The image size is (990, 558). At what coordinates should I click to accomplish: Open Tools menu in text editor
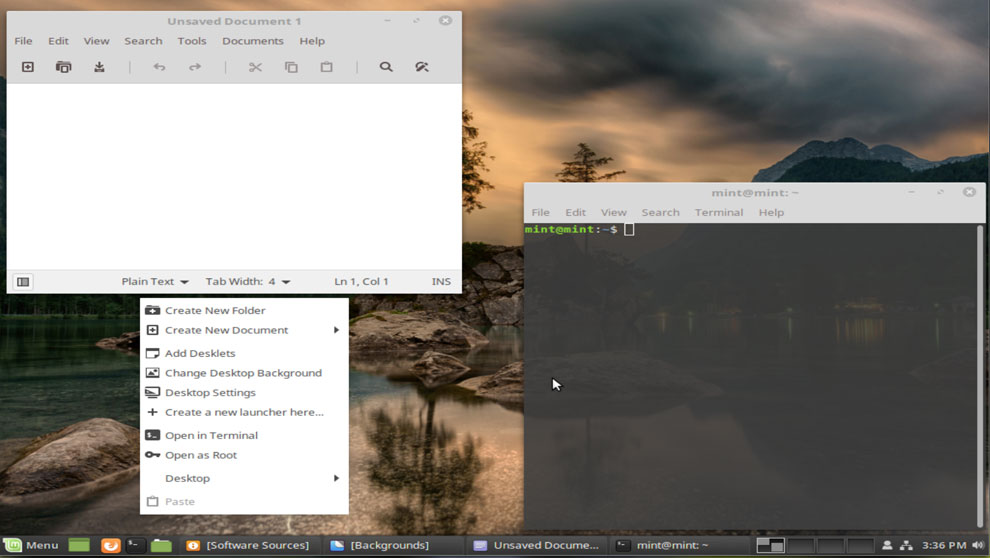[192, 41]
